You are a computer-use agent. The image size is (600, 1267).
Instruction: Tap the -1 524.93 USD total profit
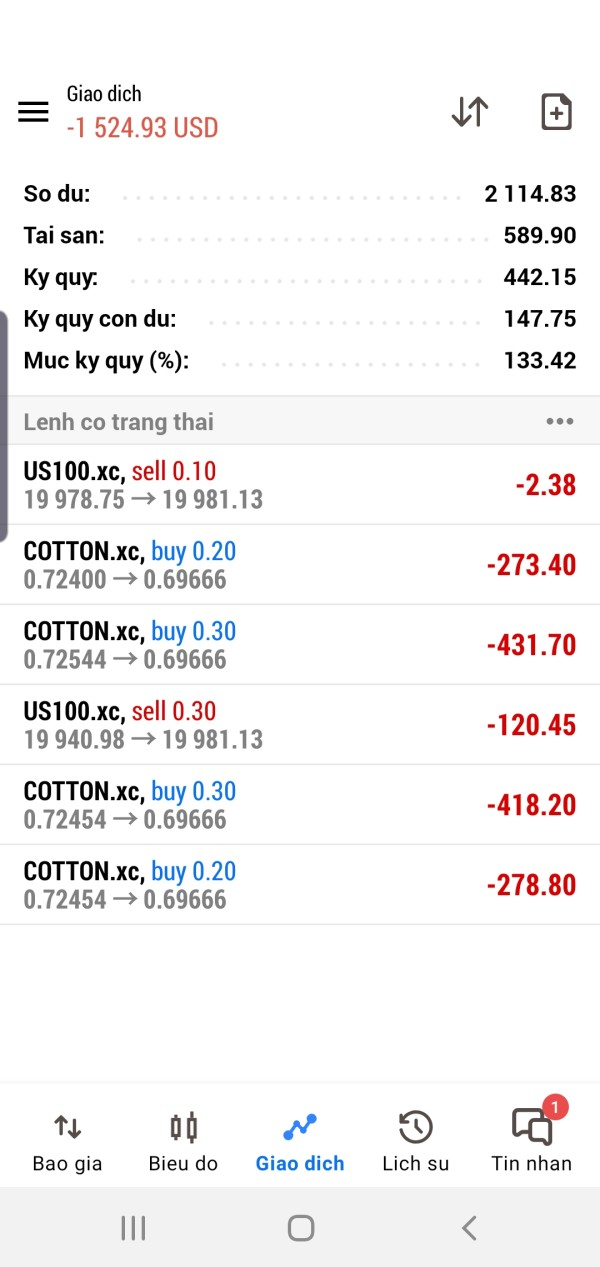(142, 128)
